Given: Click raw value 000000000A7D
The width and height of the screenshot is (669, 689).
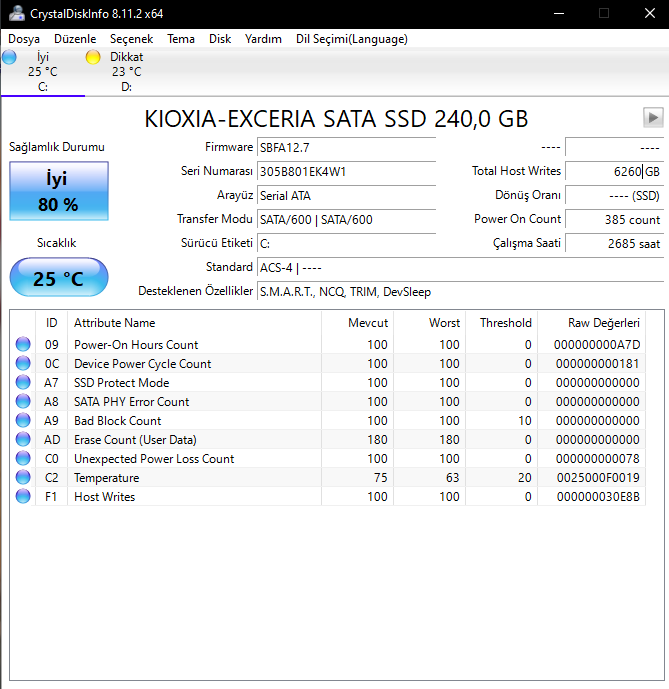Looking at the screenshot, I should (596, 344).
